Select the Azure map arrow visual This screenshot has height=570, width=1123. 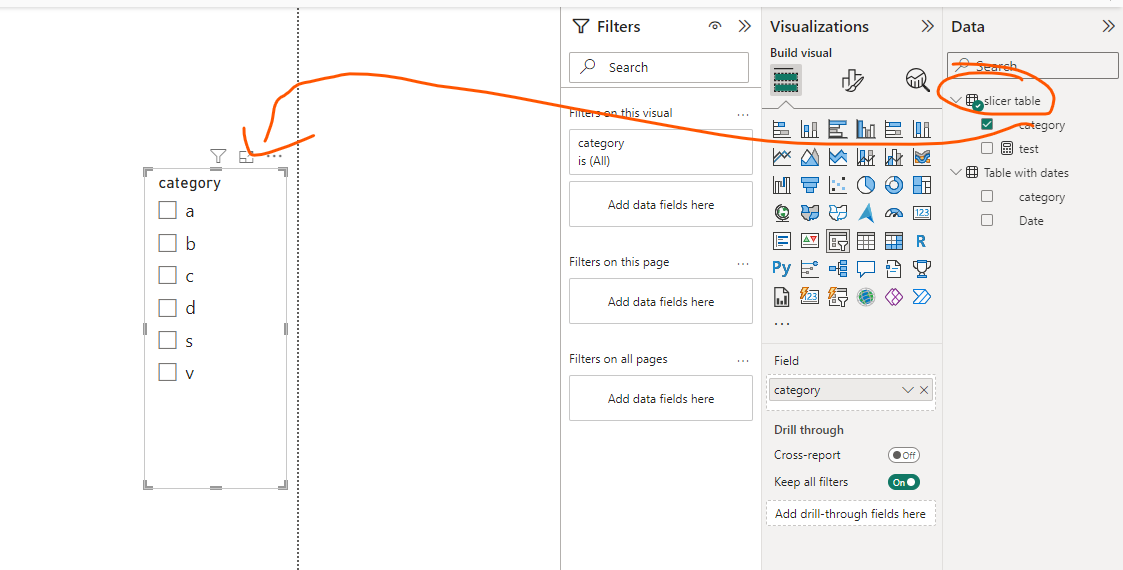pos(866,213)
